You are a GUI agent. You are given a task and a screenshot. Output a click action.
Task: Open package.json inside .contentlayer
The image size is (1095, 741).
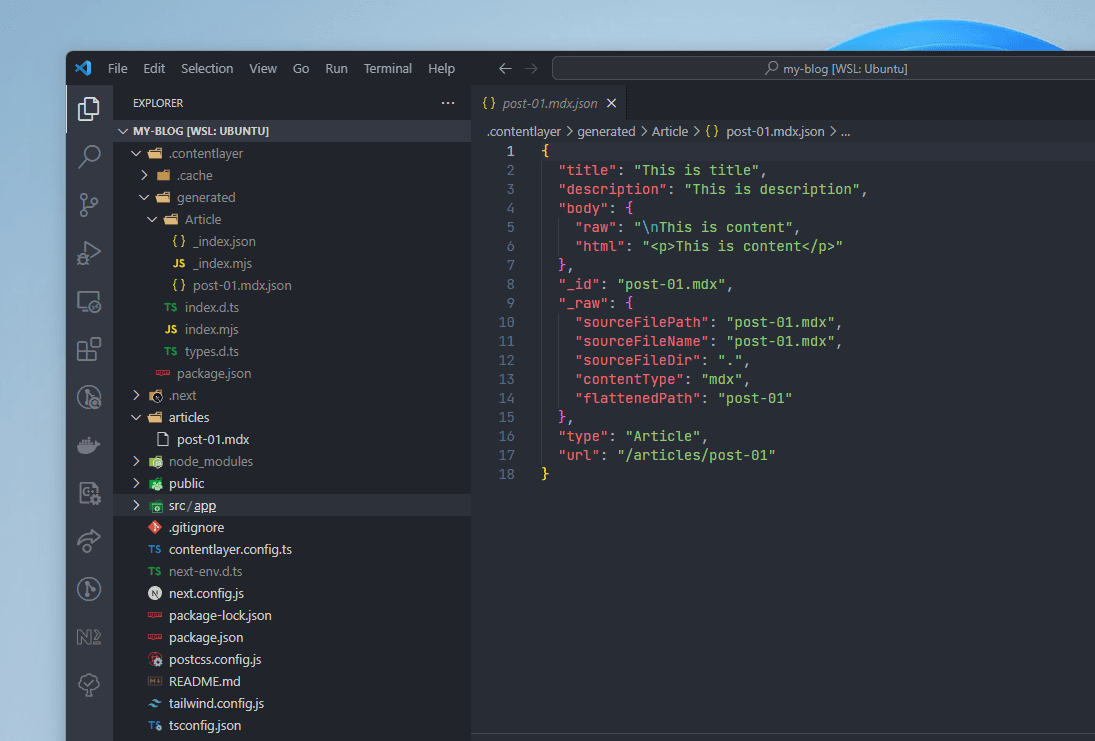point(292,373)
